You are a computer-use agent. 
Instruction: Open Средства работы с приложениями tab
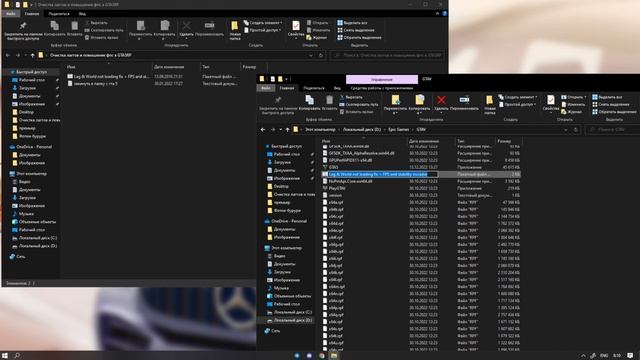click(x=382, y=88)
